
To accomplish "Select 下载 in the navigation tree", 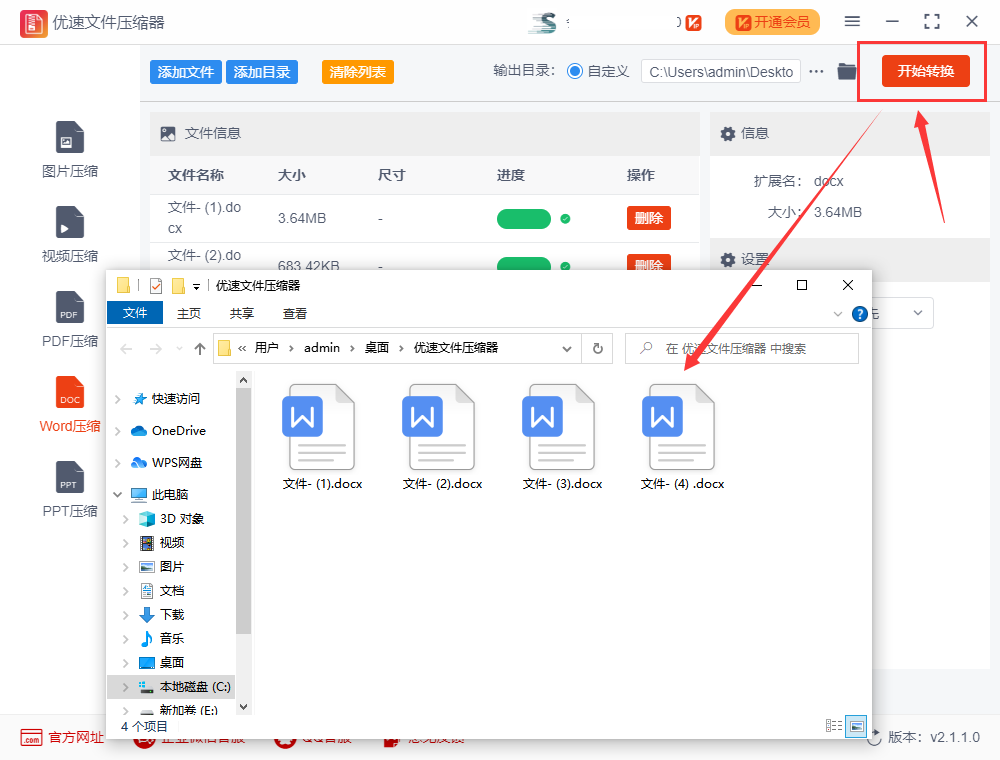I will (x=172, y=615).
